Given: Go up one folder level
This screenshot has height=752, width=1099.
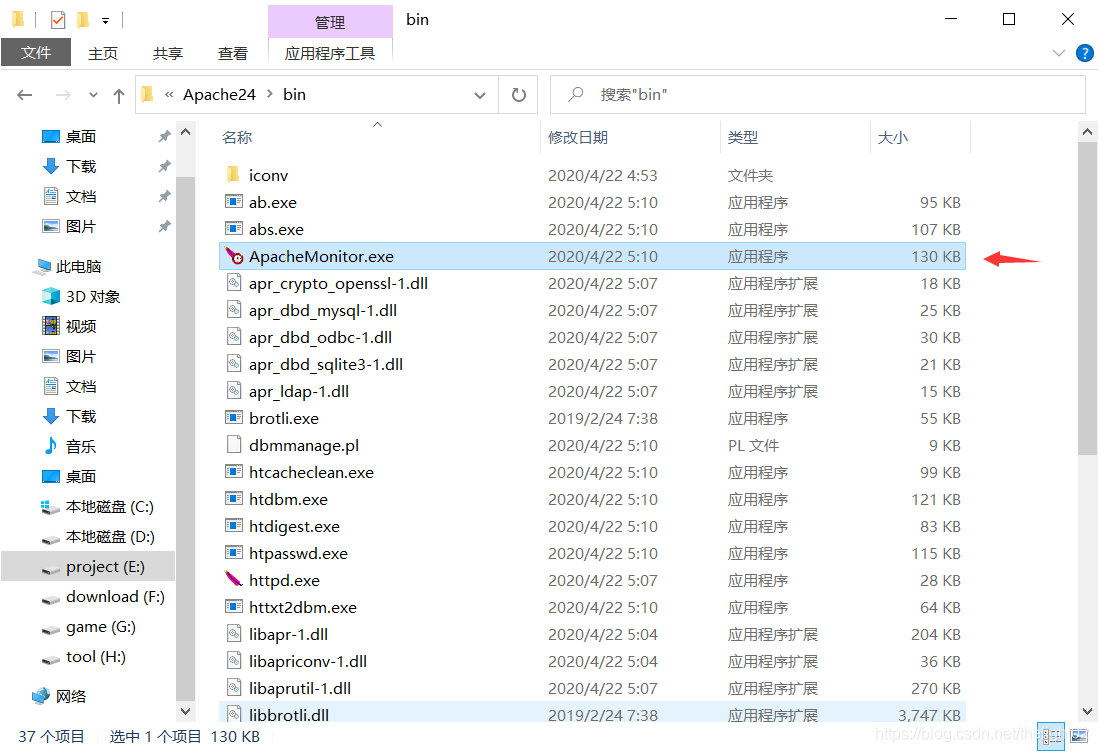Looking at the screenshot, I should 118,95.
